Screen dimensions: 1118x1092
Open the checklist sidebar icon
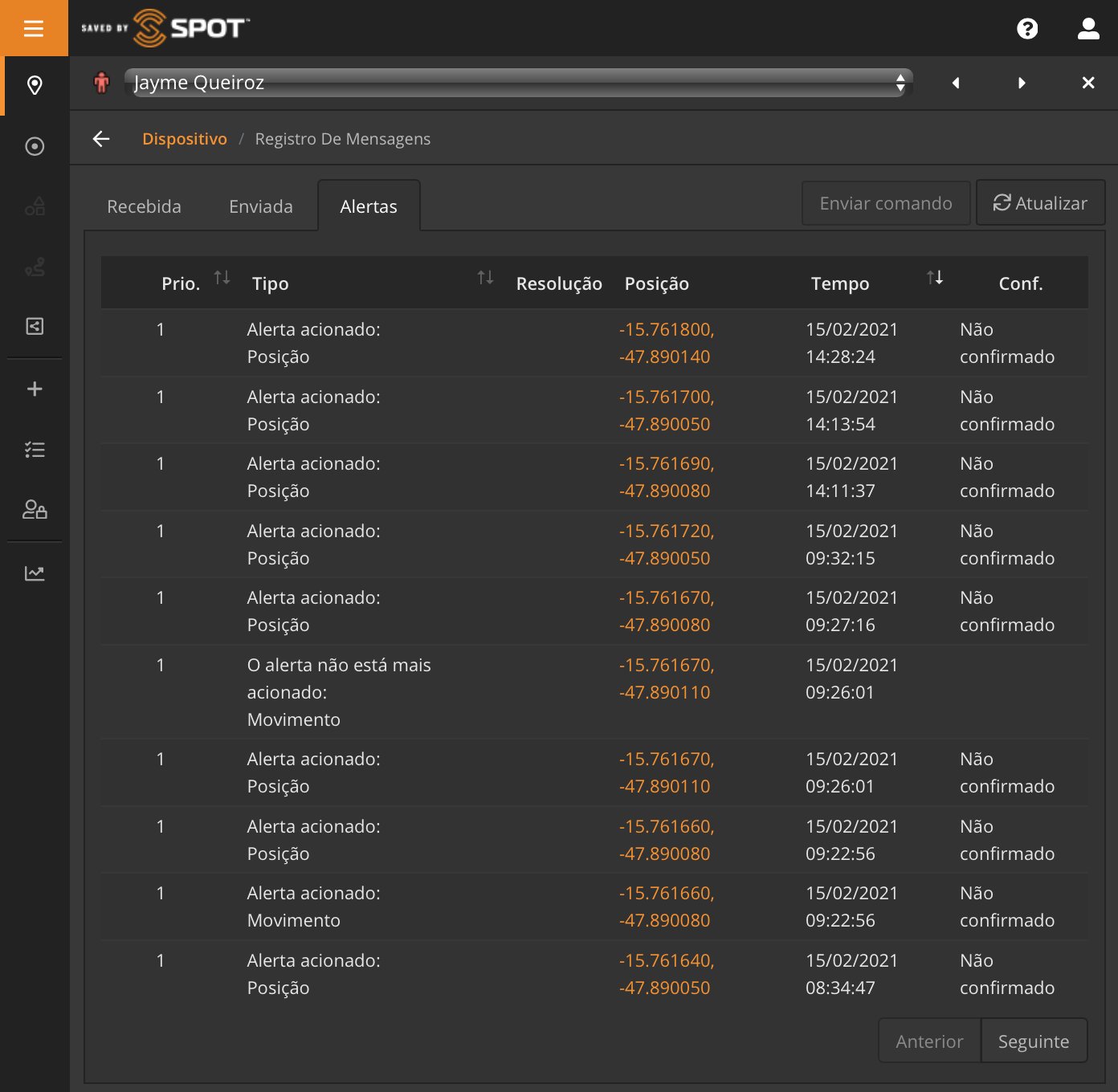(x=35, y=450)
